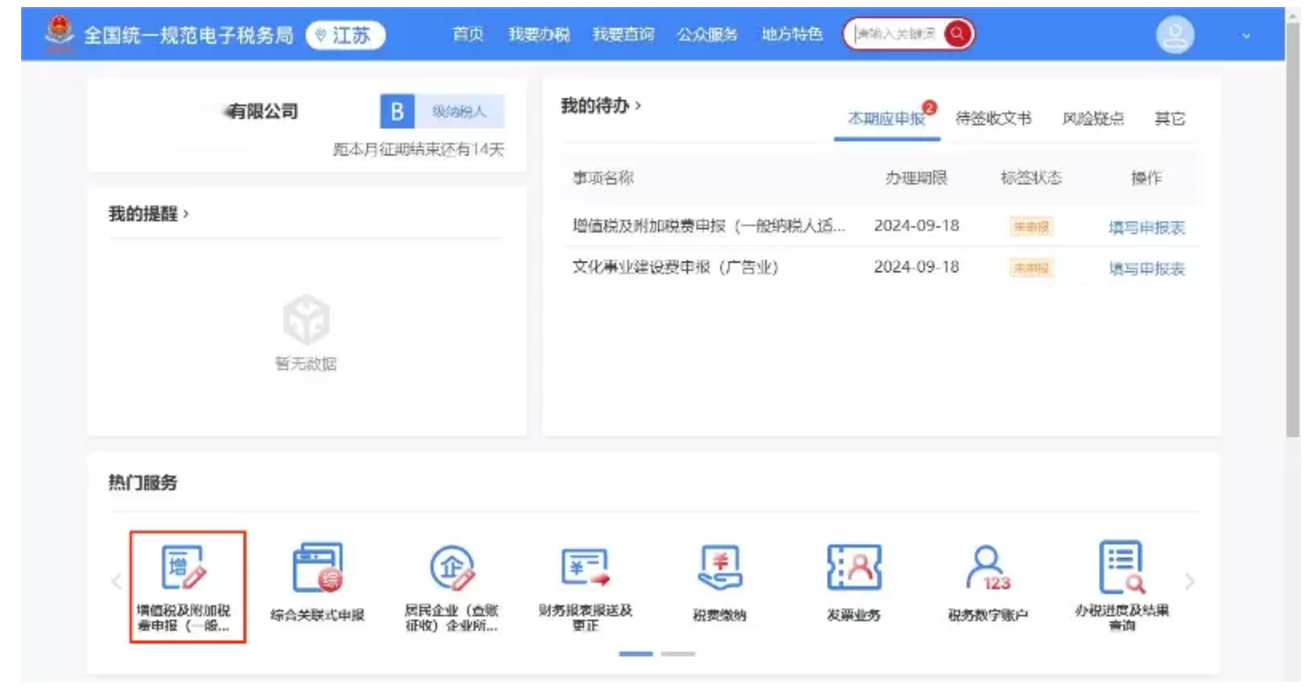Click the red search magnifier button
The width and height of the screenshot is (1313, 687).
pyautogui.click(x=957, y=34)
